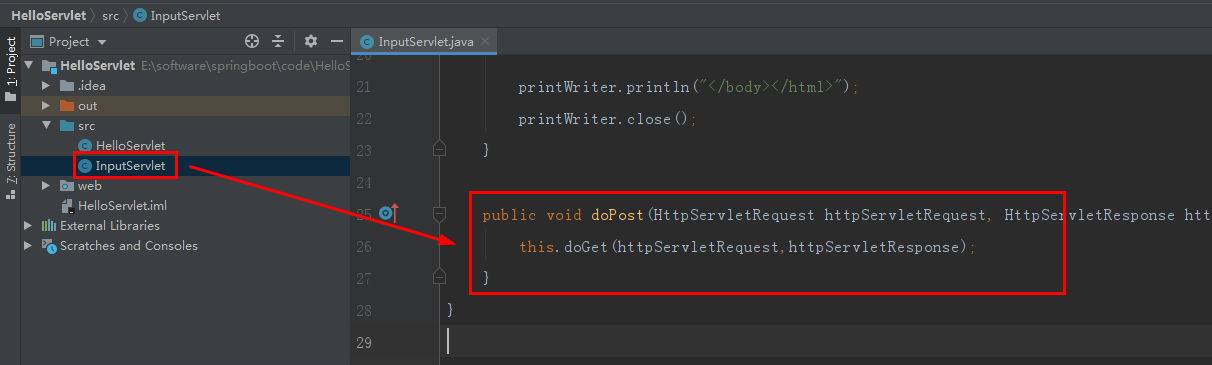Viewport: 1212px width, 365px height.
Task: Click the HelloServlet project root name
Action: click(97, 66)
